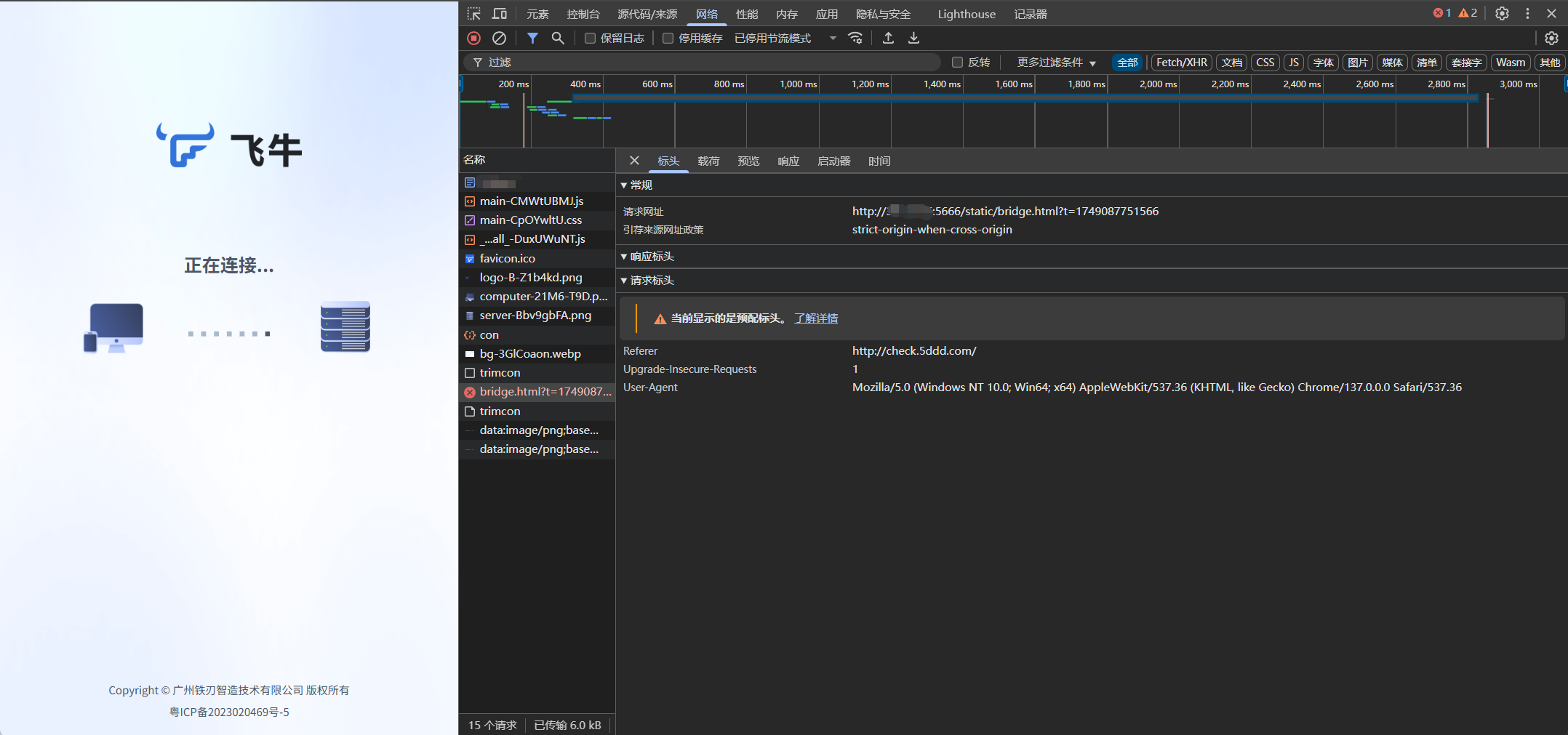Image resolution: width=1568 pixels, height=735 pixels.
Task: Click the server illustration on connecting page
Action: (x=345, y=326)
